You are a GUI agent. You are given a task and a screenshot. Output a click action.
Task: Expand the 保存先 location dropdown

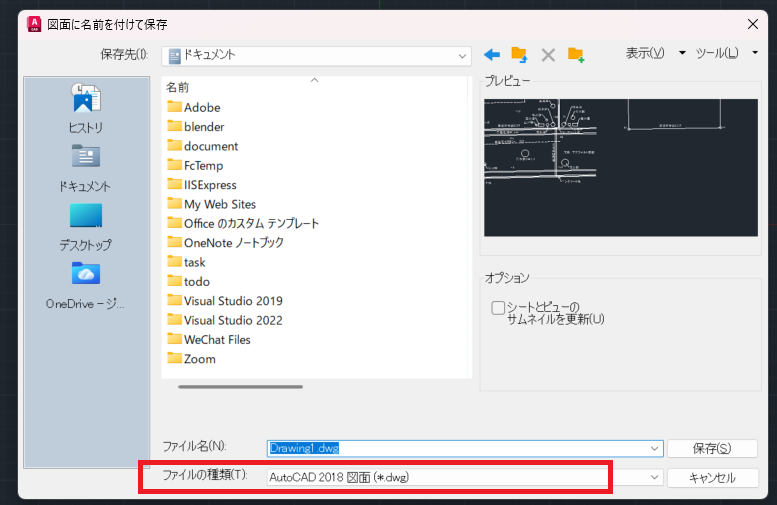[462, 55]
